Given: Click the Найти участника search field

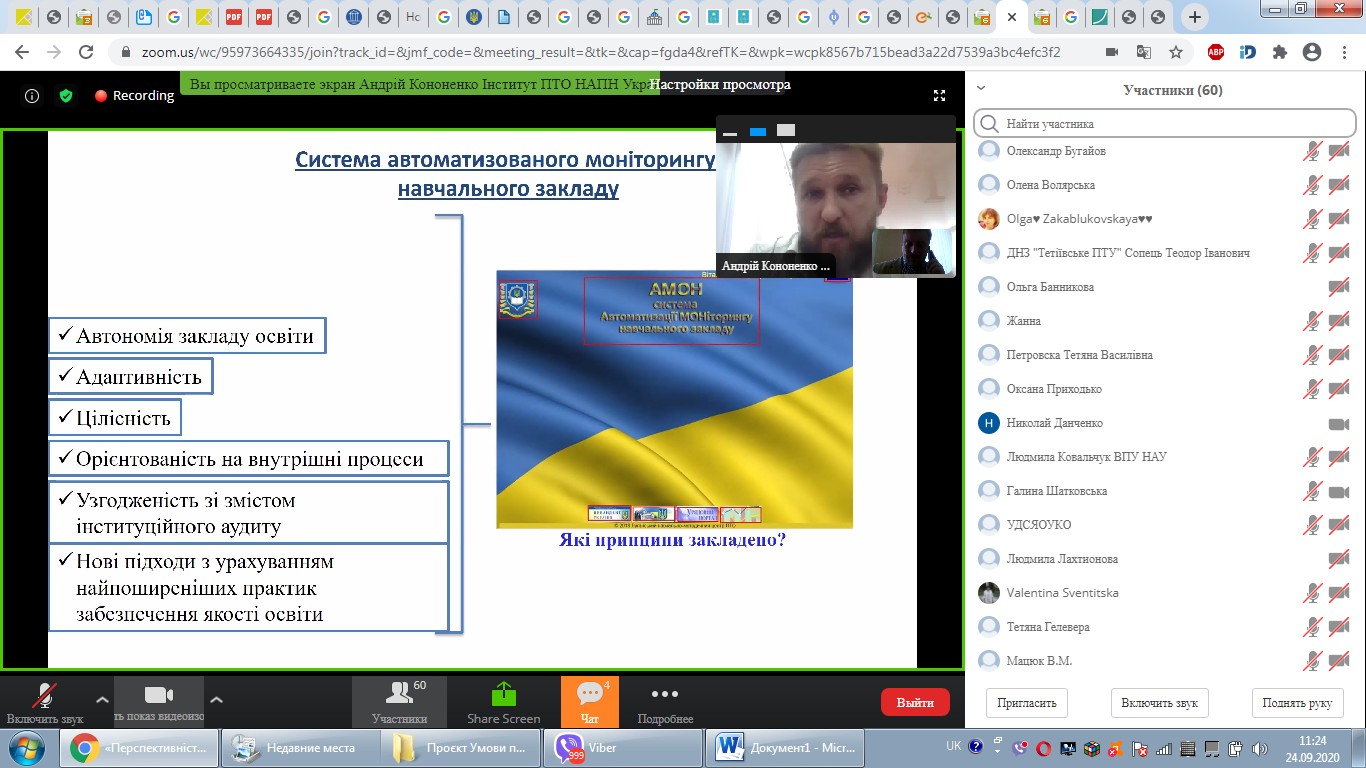Looking at the screenshot, I should (1165, 124).
